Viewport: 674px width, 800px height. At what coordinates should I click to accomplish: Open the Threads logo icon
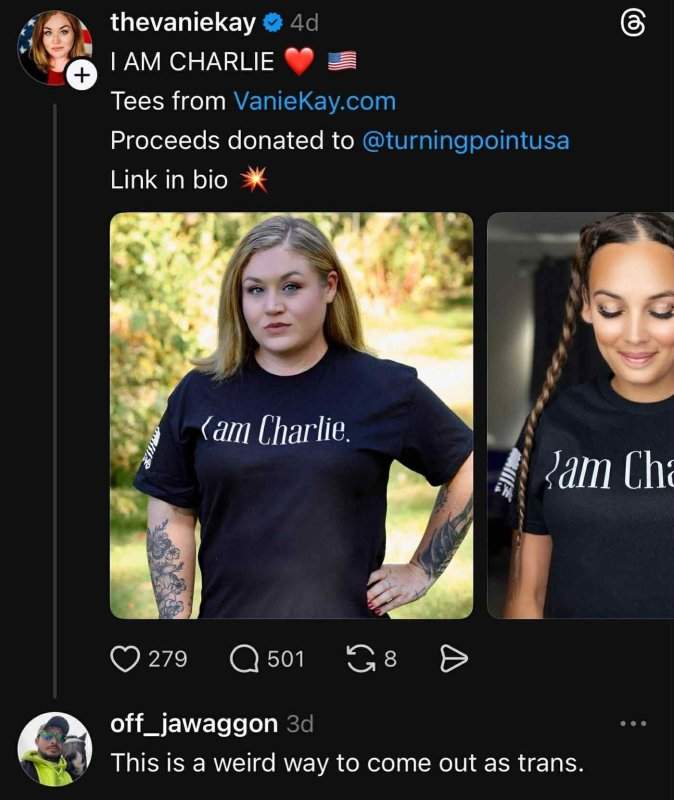coord(633,25)
